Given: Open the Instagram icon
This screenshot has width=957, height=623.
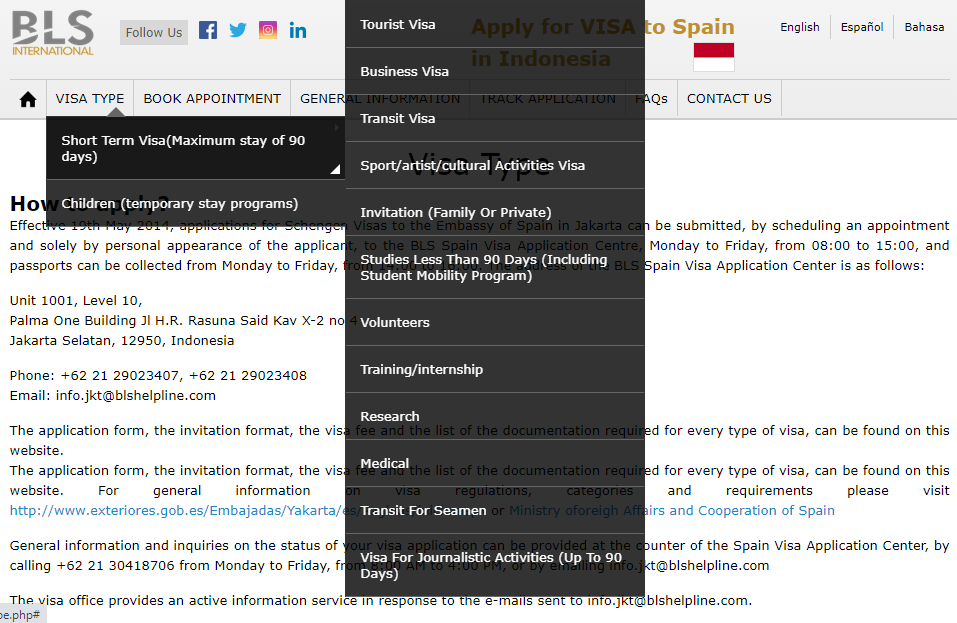Looking at the screenshot, I should pyautogui.click(x=268, y=30).
